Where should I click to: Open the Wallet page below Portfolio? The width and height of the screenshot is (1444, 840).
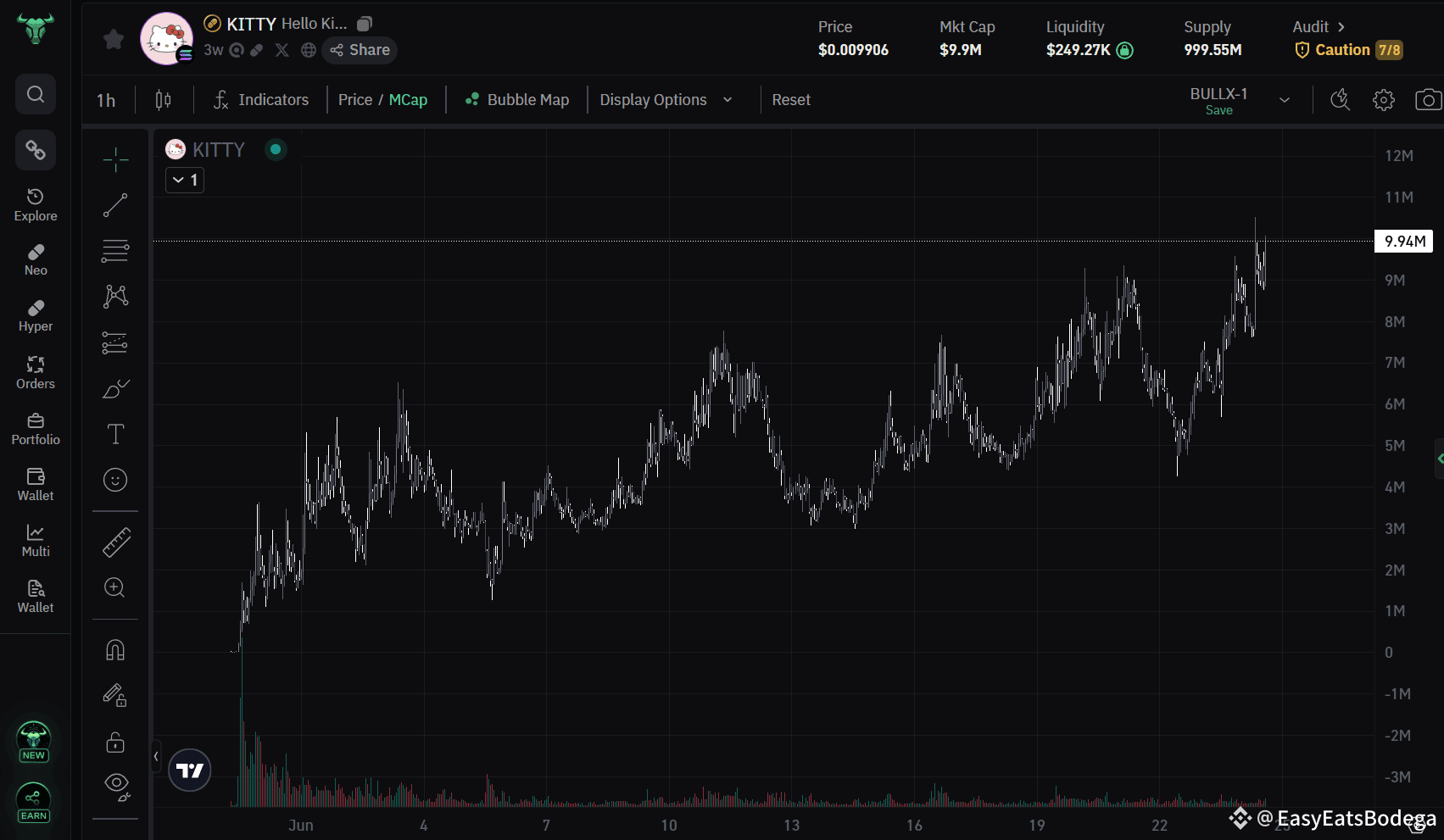(x=36, y=485)
